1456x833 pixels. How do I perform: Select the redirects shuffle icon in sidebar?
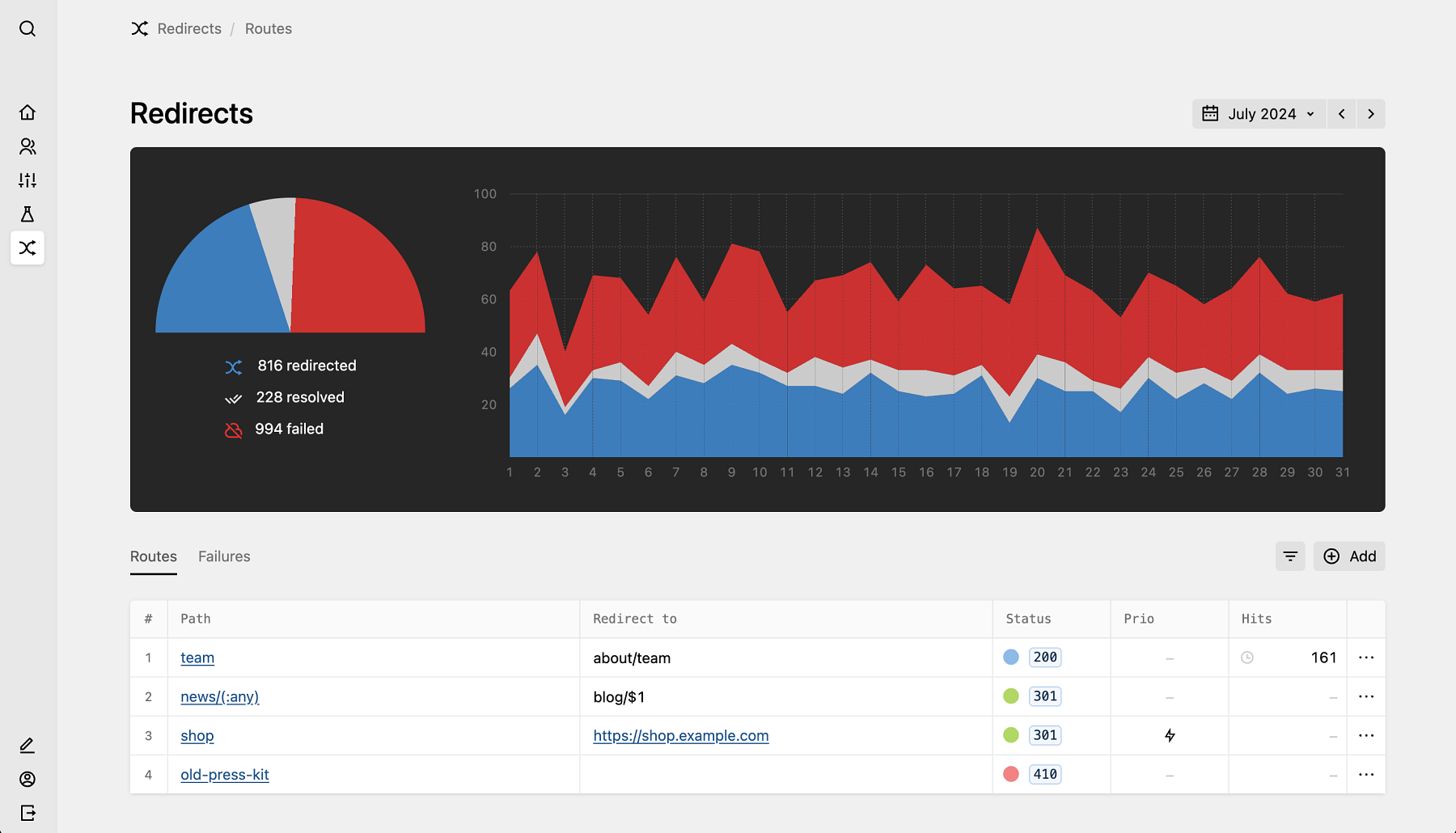coord(28,248)
